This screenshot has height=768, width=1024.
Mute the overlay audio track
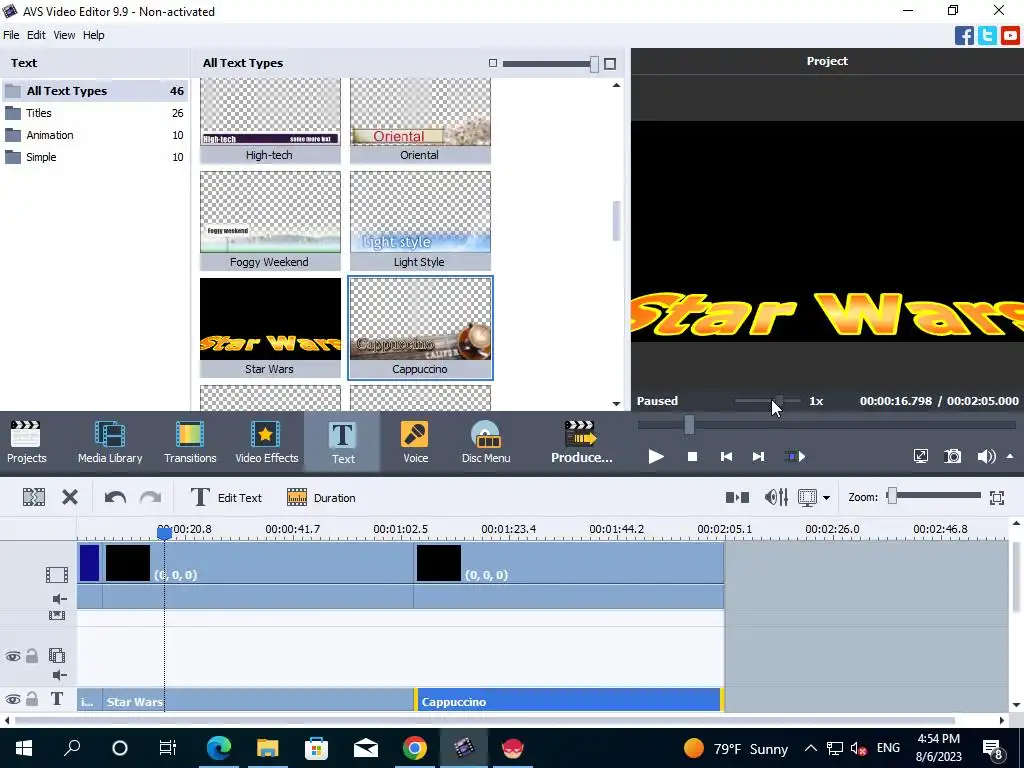(x=59, y=675)
